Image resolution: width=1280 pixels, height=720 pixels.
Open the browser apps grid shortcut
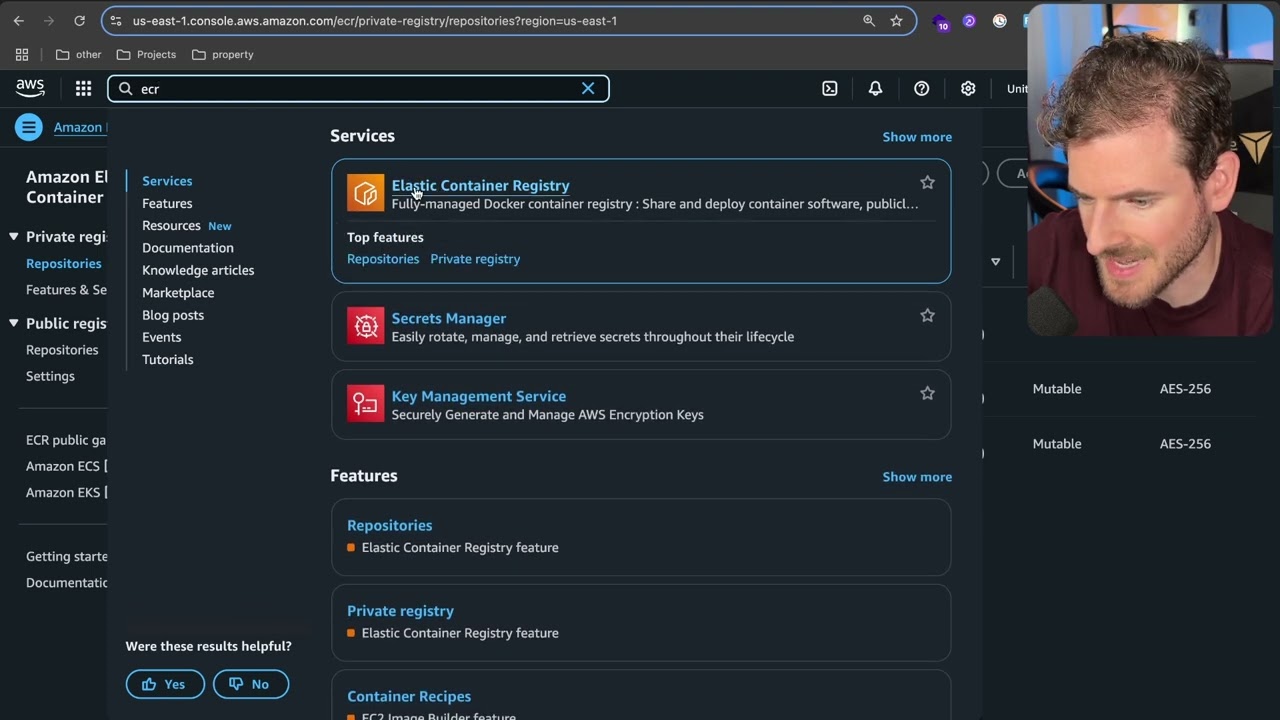pyautogui.click(x=22, y=54)
